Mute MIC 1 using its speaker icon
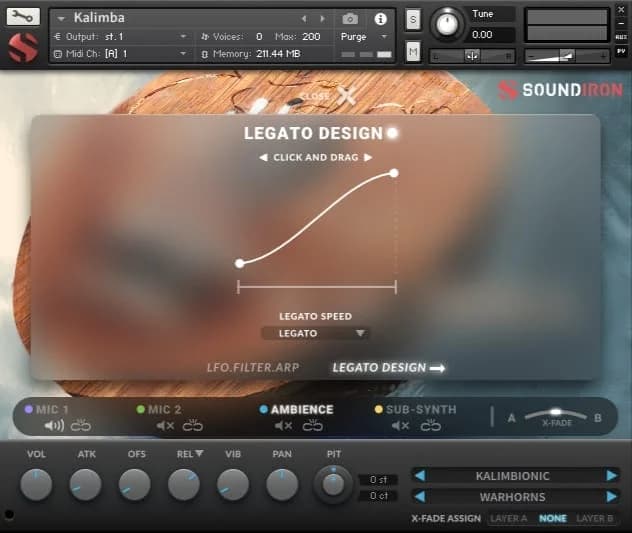Image resolution: width=632 pixels, height=533 pixels. click(x=54, y=426)
